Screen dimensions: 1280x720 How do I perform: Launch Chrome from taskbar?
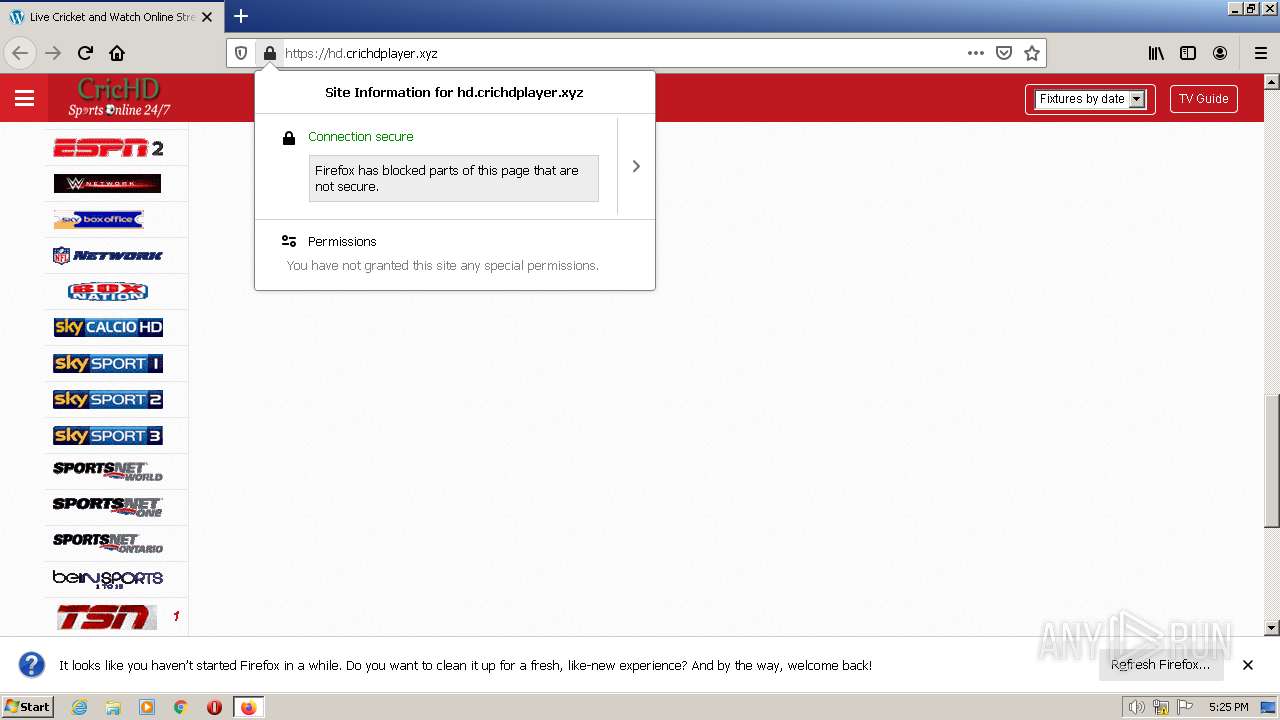(x=180, y=707)
